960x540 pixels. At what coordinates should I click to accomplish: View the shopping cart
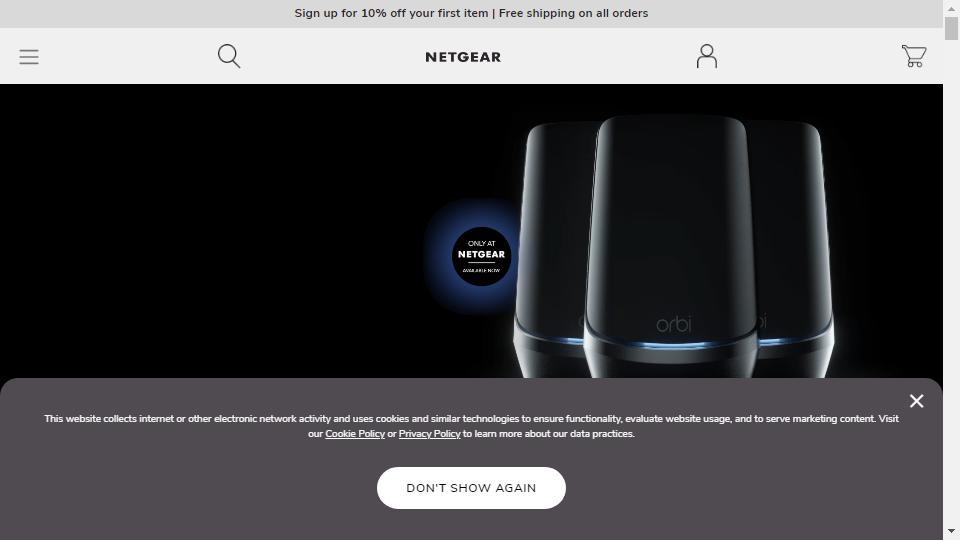(913, 56)
